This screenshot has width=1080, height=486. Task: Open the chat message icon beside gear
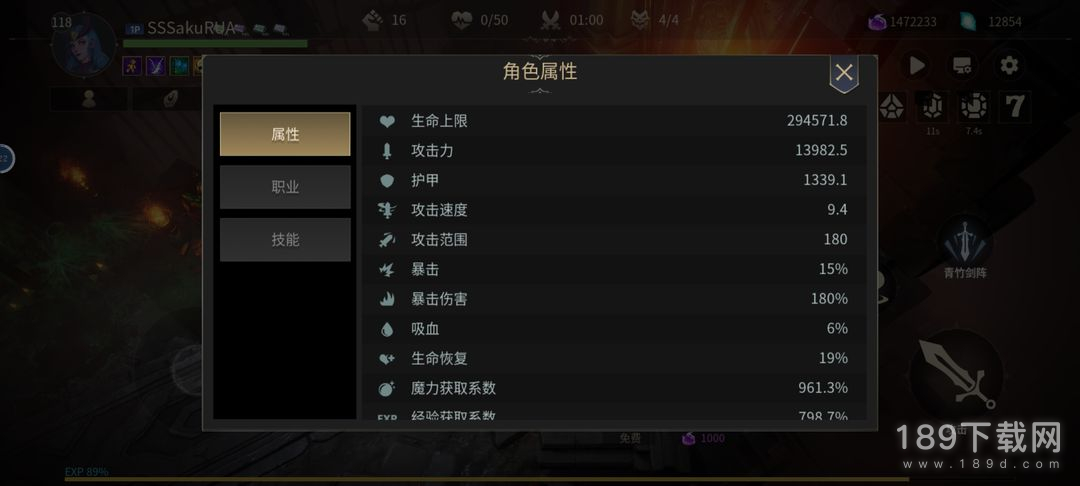(x=962, y=65)
